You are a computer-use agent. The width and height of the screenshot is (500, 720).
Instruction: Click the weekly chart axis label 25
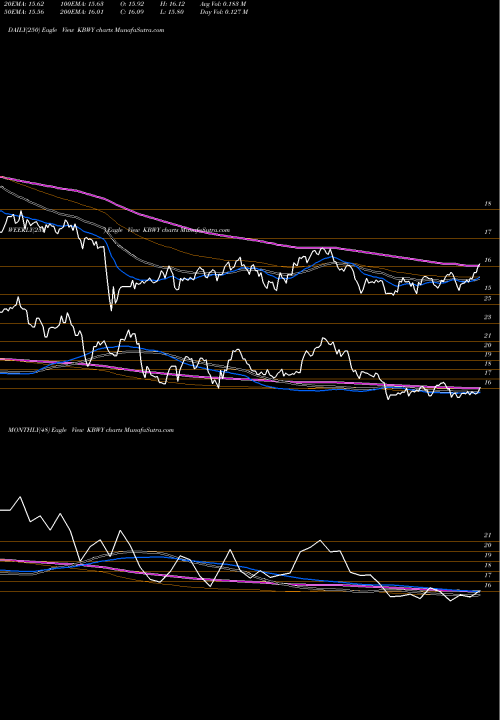tap(488, 298)
